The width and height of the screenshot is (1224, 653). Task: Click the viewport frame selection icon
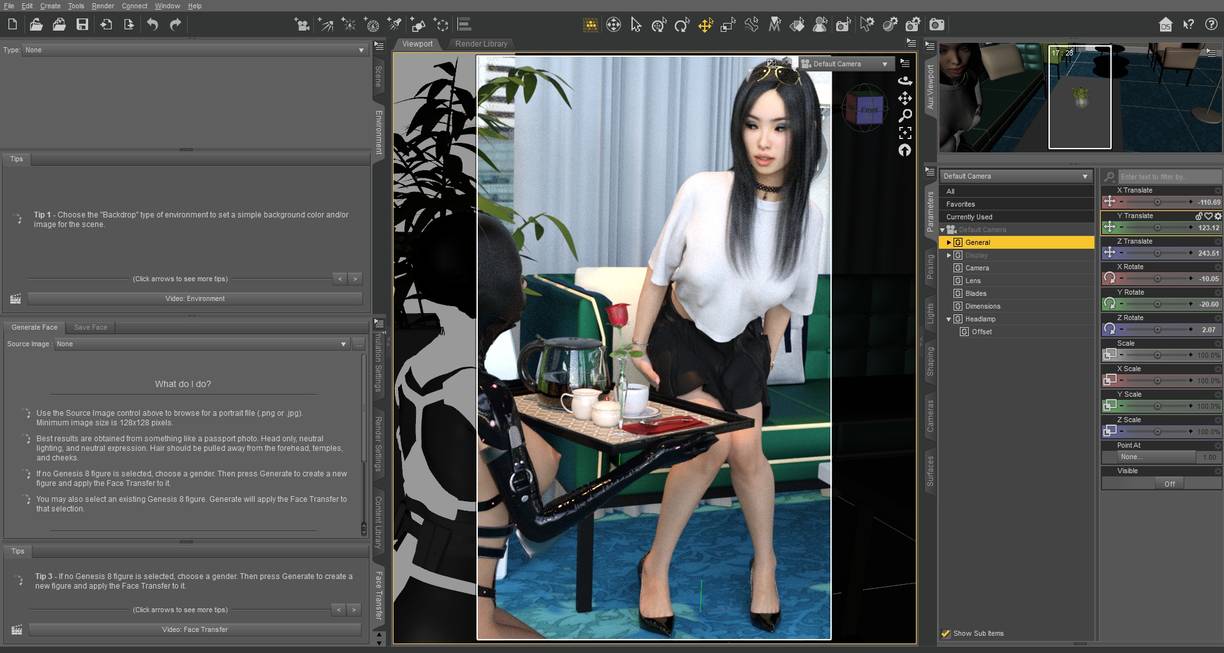click(x=905, y=132)
